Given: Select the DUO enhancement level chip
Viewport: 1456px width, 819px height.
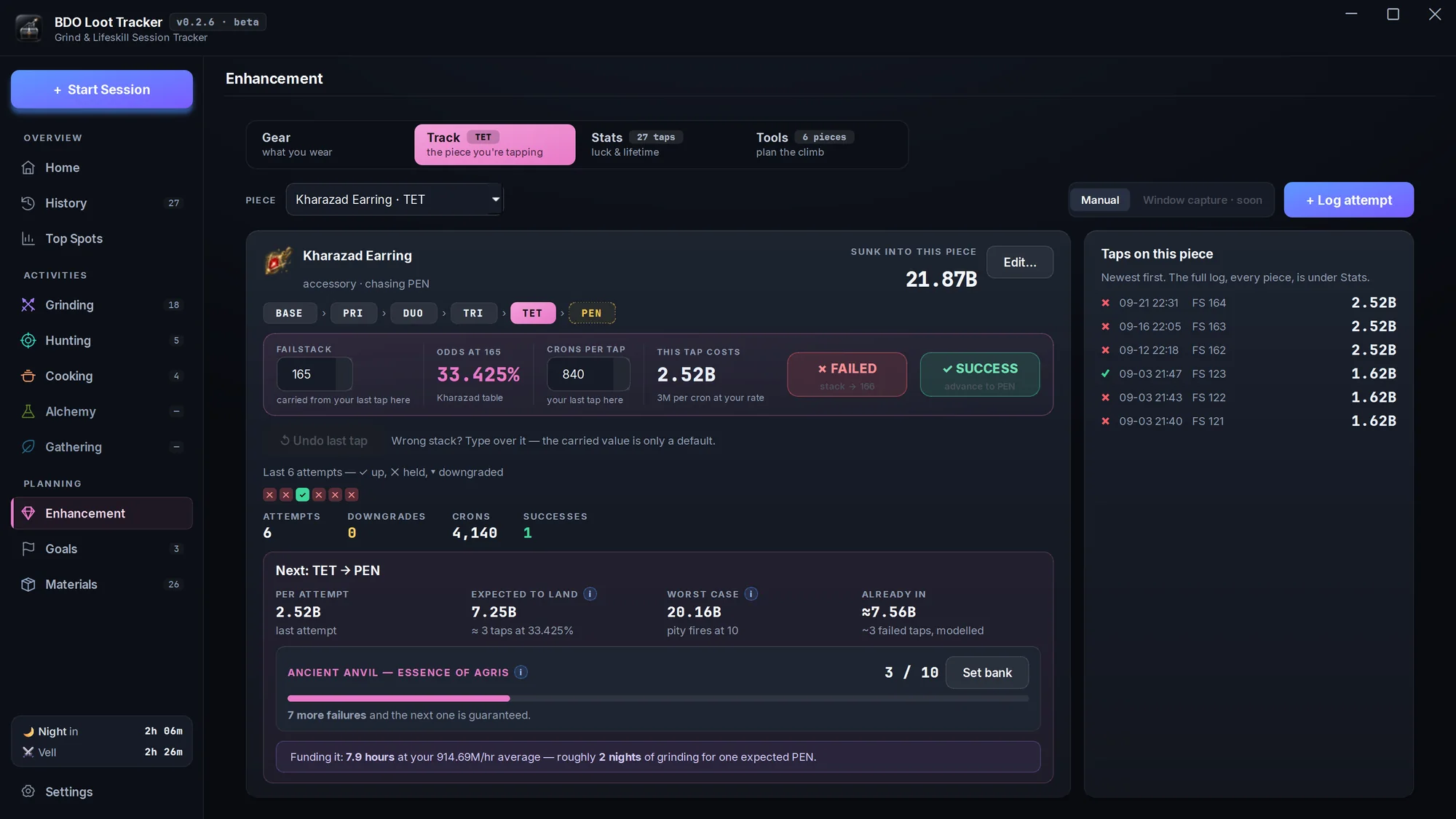Looking at the screenshot, I should [x=413, y=313].
